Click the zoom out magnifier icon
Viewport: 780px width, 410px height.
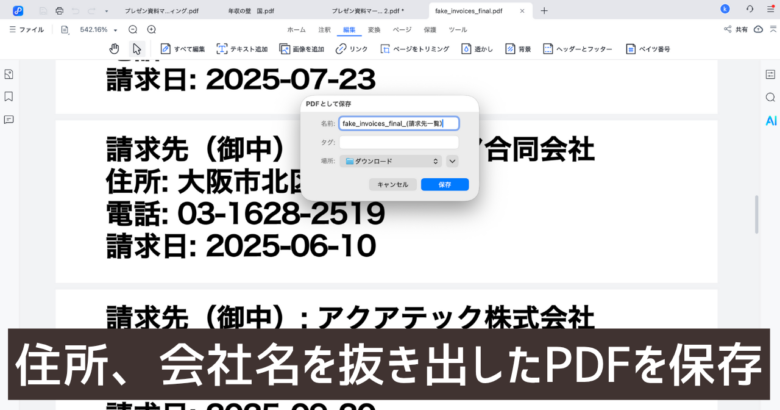(x=133, y=30)
